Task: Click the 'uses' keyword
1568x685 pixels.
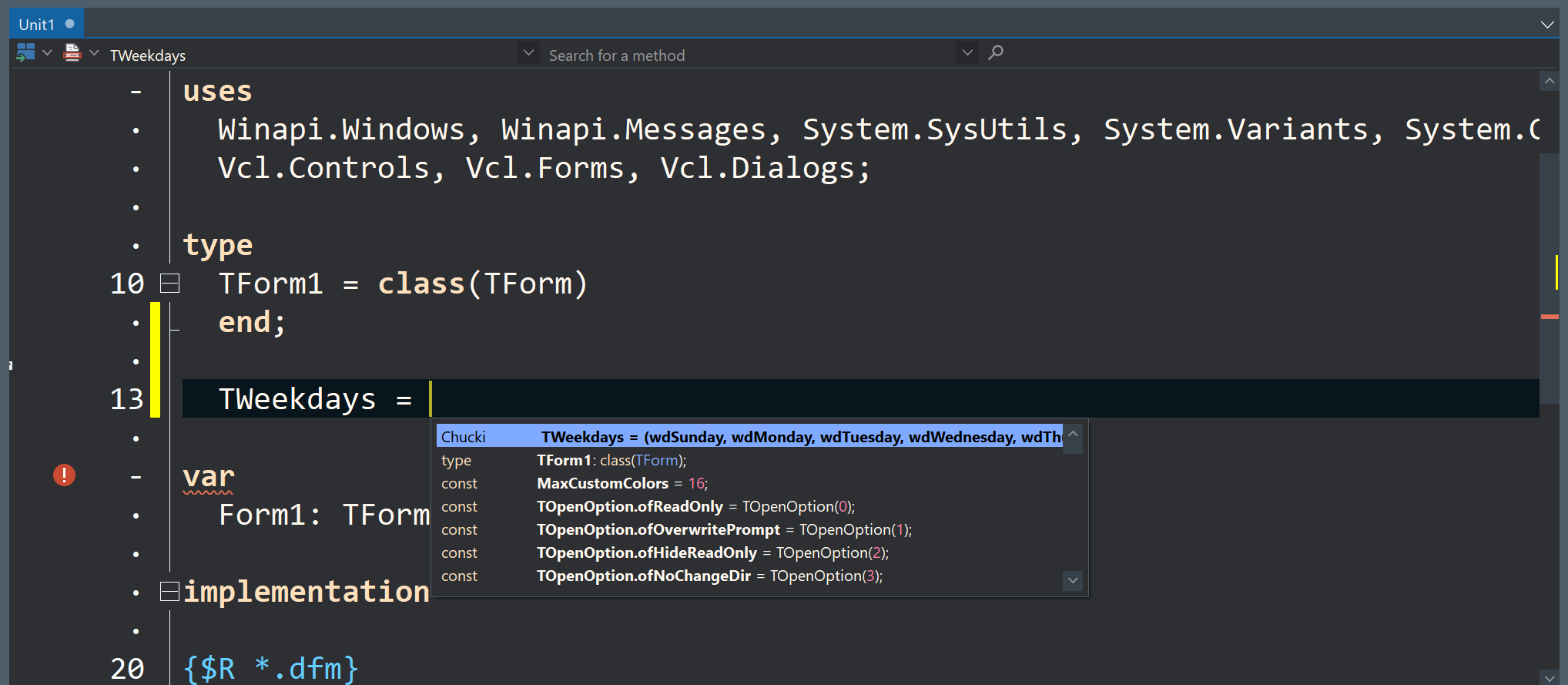Action: click(x=217, y=92)
